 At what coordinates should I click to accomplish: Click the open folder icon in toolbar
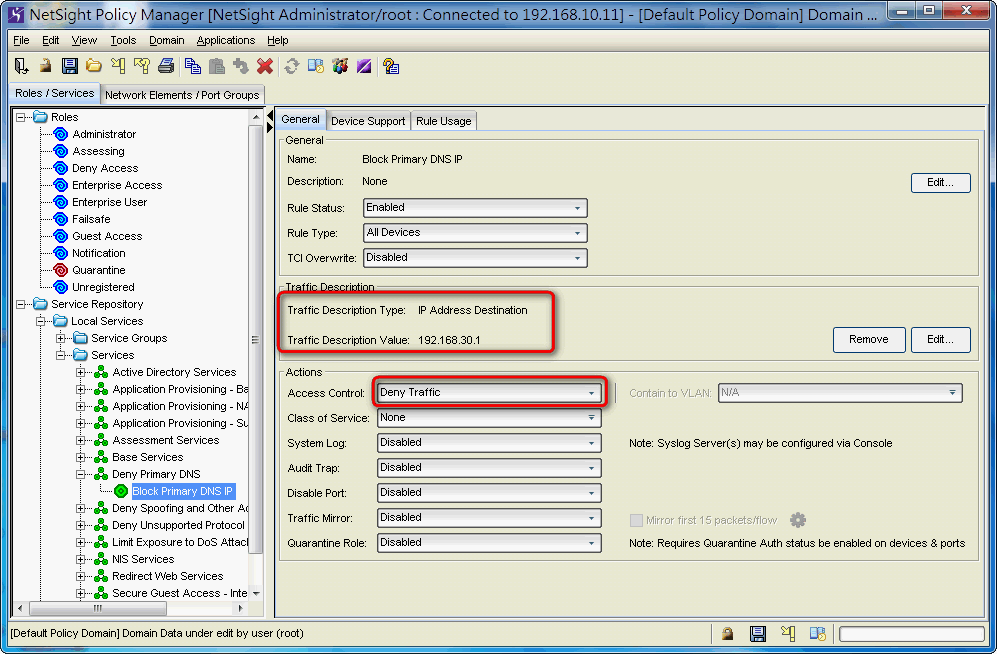(x=93, y=66)
